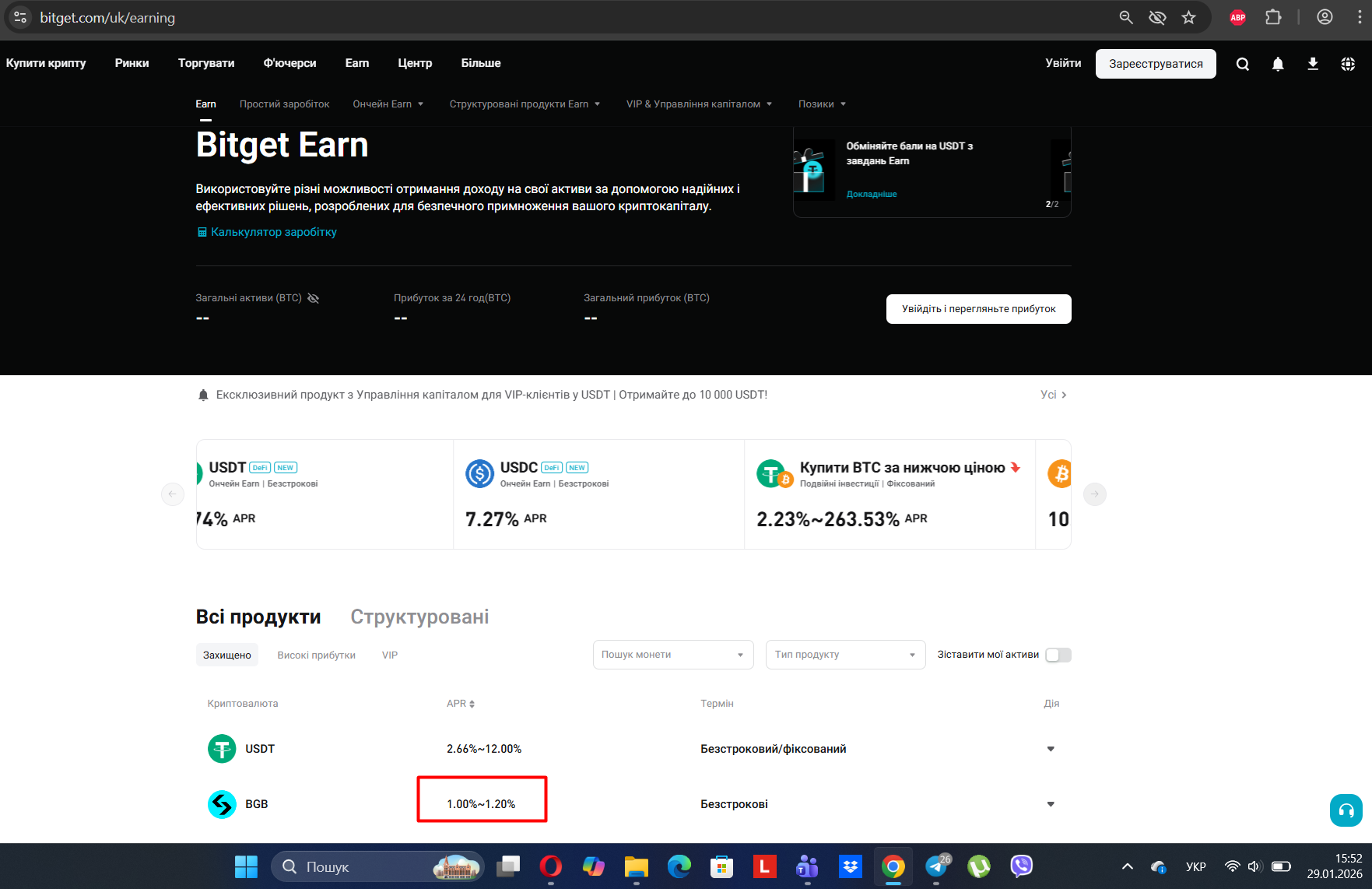The height and width of the screenshot is (889, 1372).
Task: Sort the table by APR column
Action: pos(461,704)
